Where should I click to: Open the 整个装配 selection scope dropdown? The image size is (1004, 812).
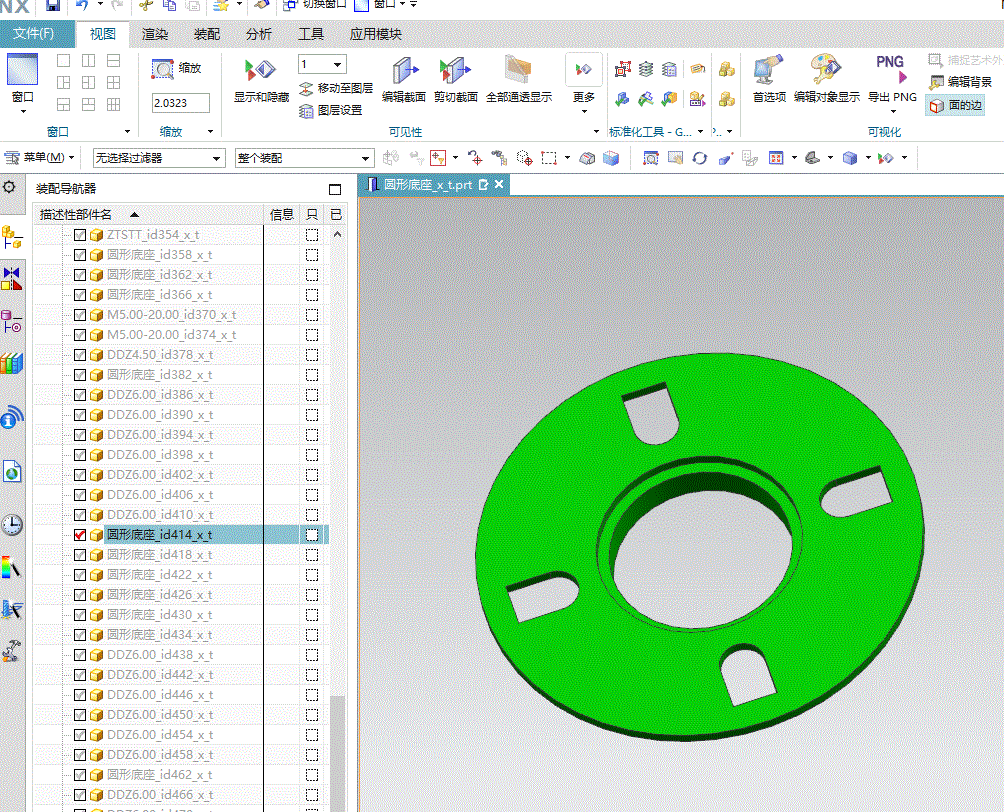pos(304,158)
